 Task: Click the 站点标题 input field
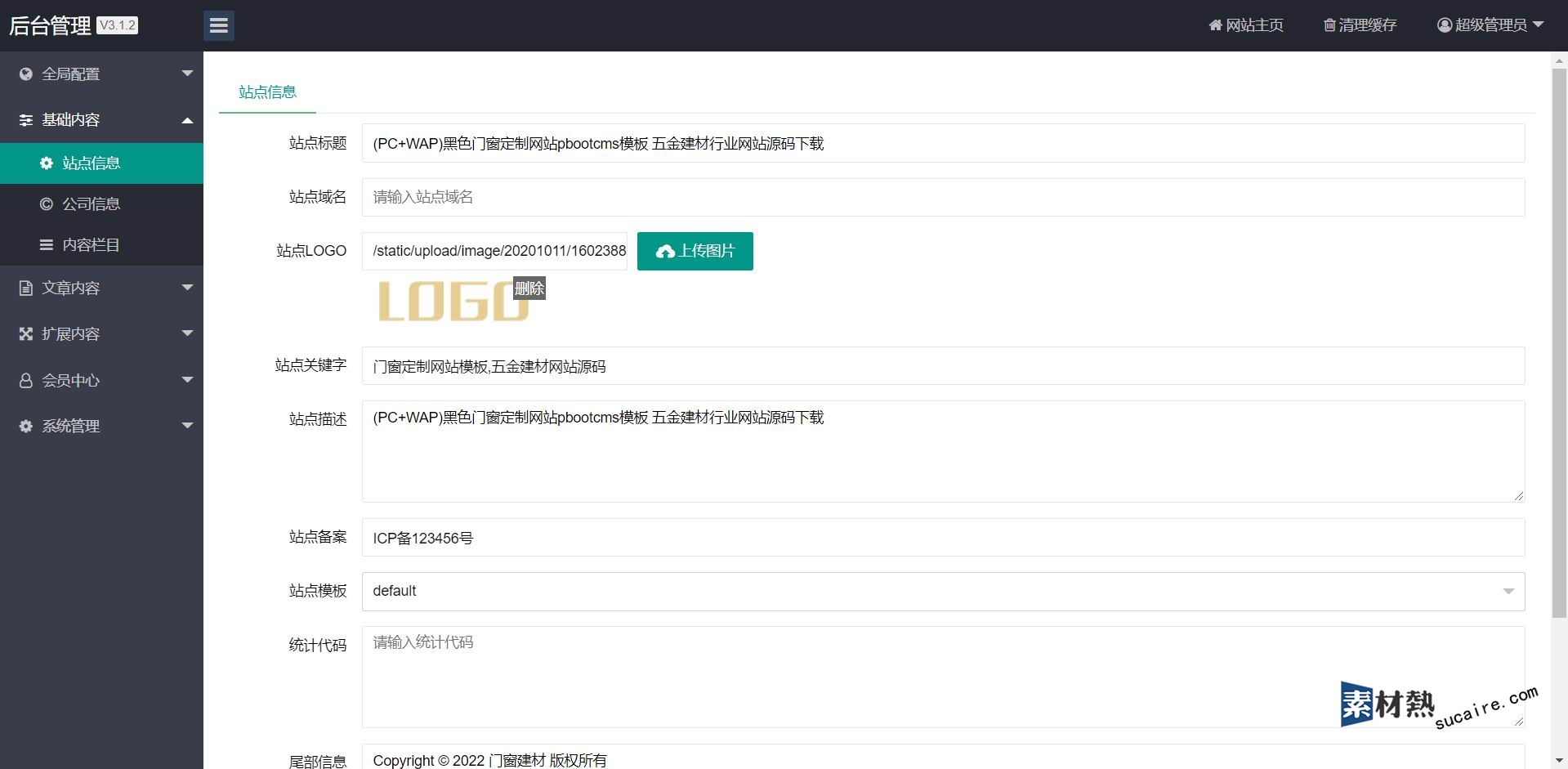coord(943,143)
